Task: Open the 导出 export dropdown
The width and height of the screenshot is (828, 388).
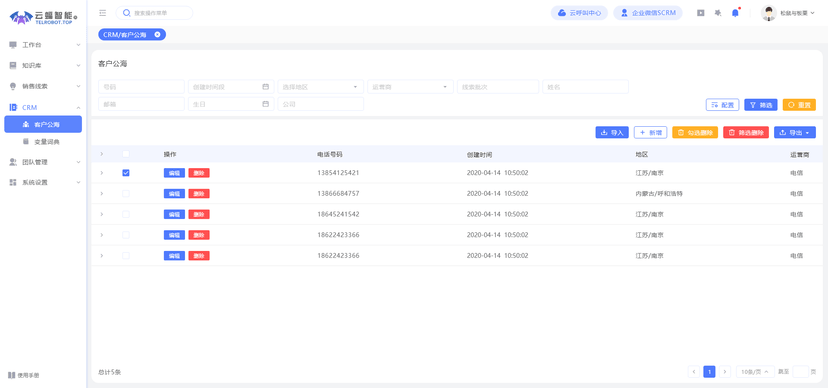Action: [x=795, y=133]
